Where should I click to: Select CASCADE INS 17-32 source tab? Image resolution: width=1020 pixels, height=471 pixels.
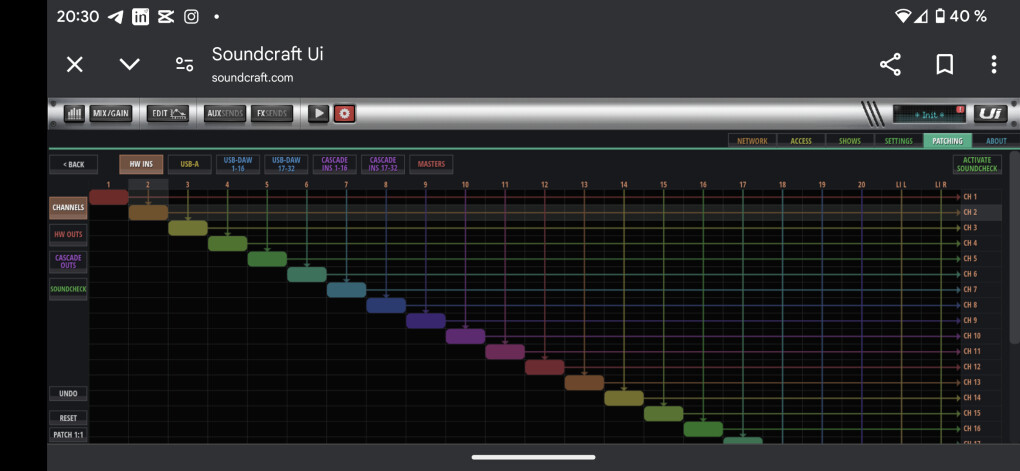click(x=383, y=164)
